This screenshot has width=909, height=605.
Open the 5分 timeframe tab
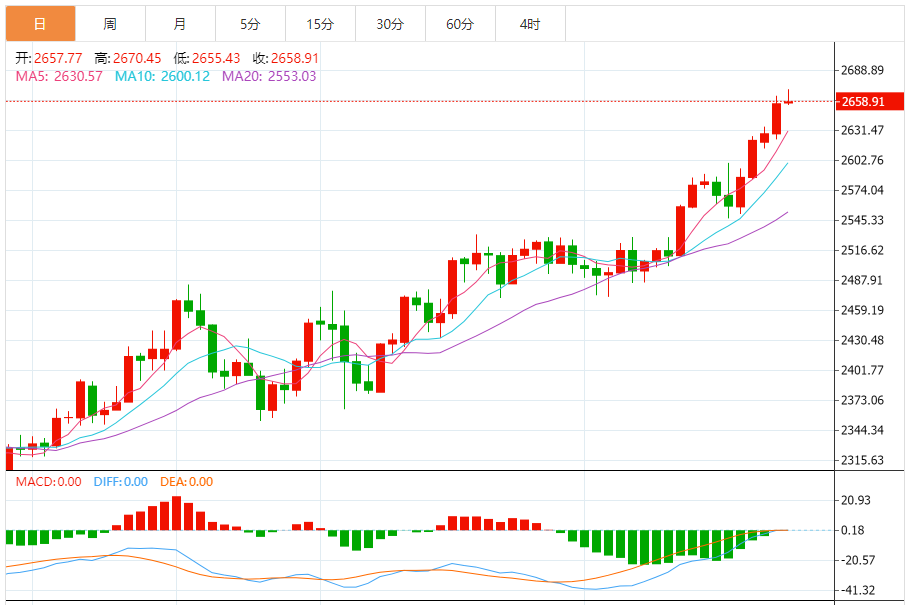[250, 24]
